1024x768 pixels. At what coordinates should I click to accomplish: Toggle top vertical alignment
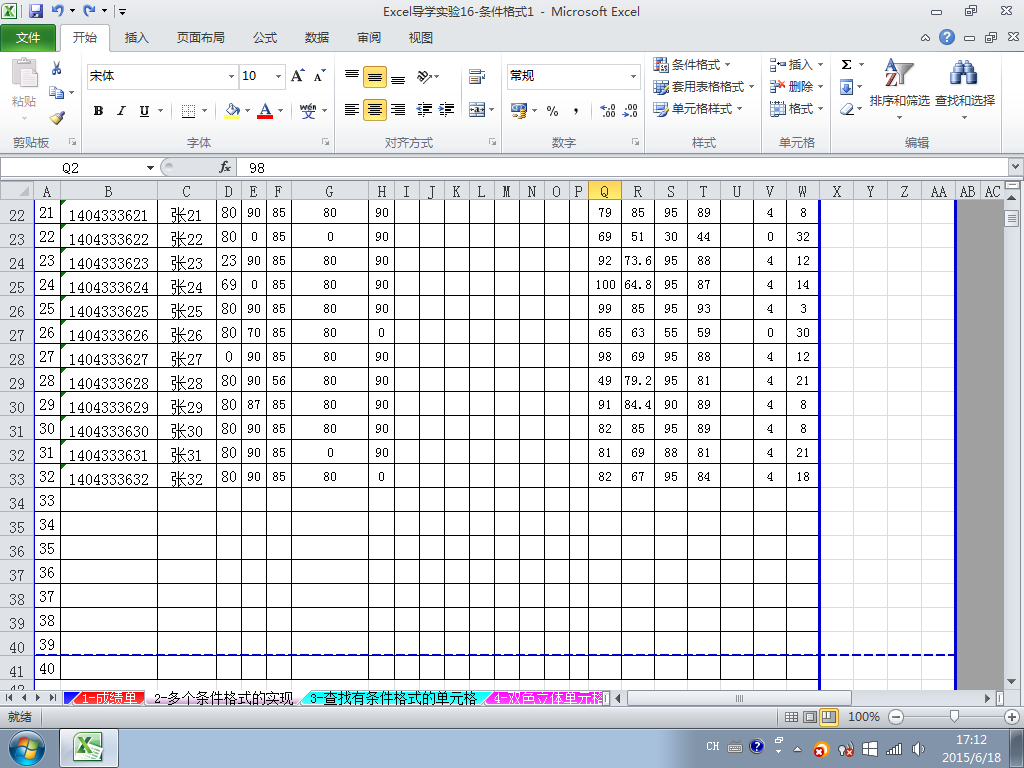tap(352, 77)
